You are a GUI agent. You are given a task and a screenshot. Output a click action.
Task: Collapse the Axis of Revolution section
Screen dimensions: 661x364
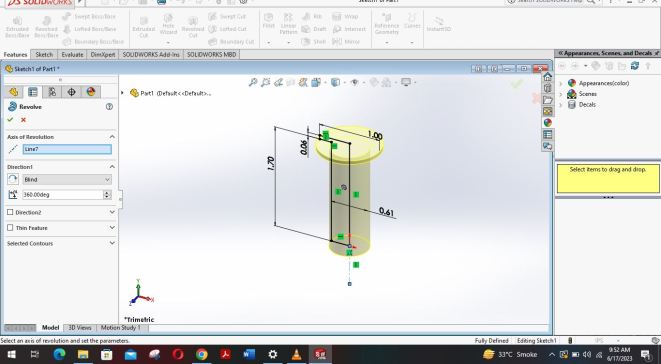coord(112,137)
